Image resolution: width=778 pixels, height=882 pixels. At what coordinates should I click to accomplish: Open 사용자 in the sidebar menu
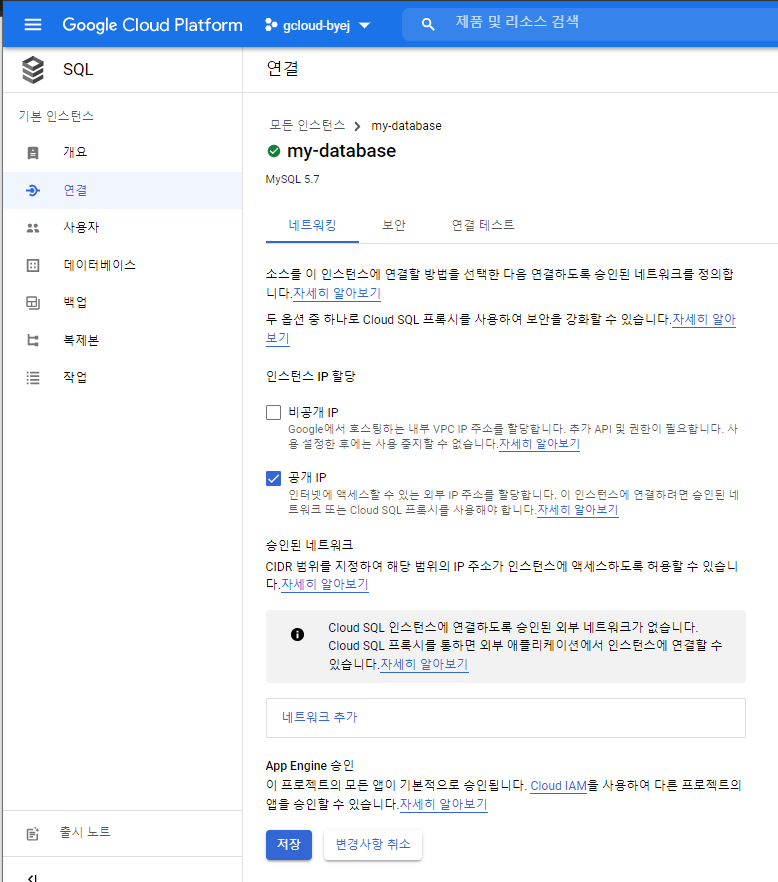pyautogui.click(x=123, y=228)
